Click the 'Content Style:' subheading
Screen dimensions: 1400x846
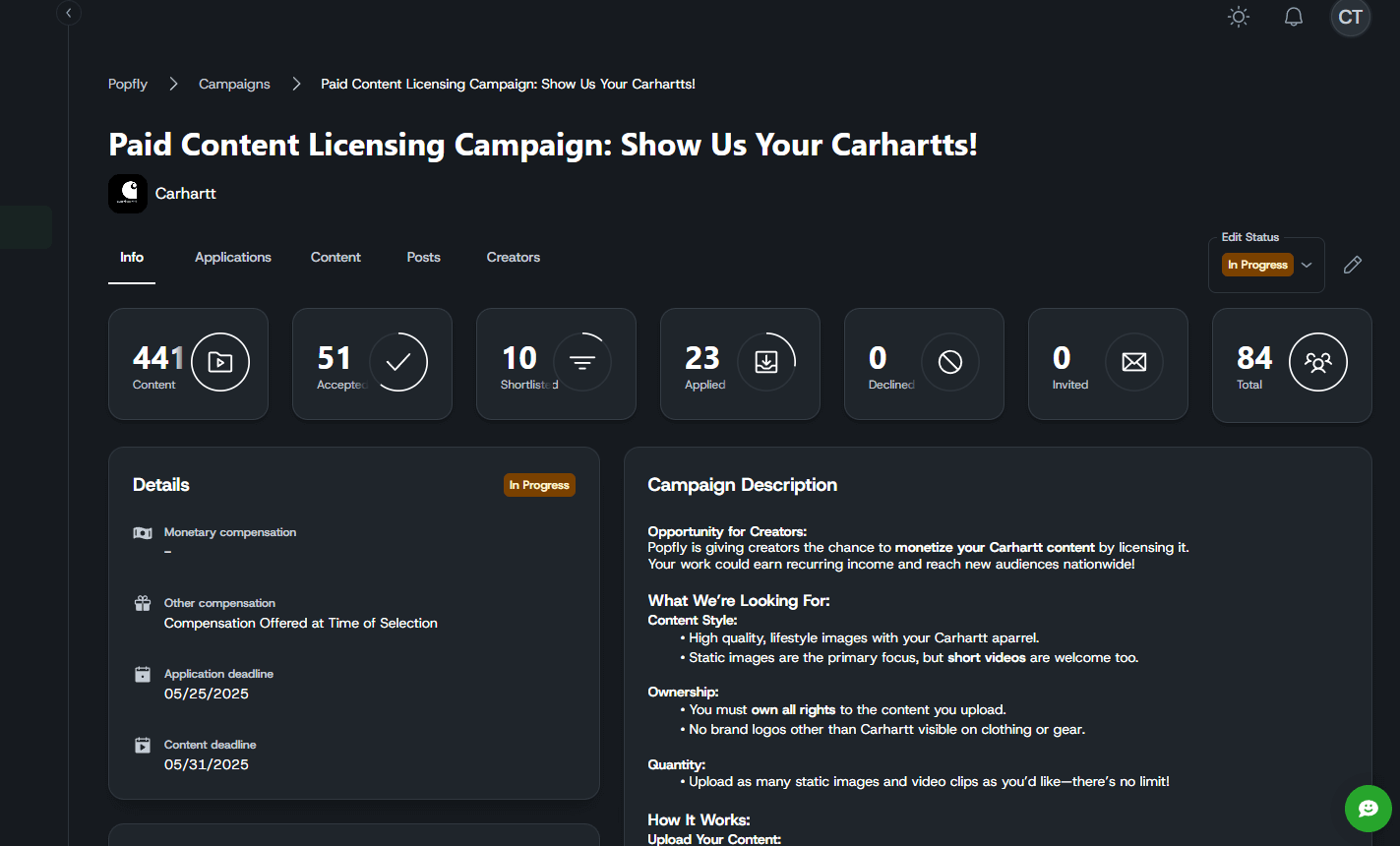coord(692,621)
